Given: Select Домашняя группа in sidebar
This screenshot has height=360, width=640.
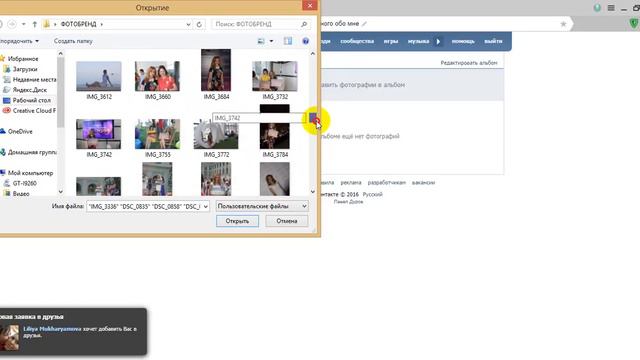Looking at the screenshot, I should (x=32, y=152).
